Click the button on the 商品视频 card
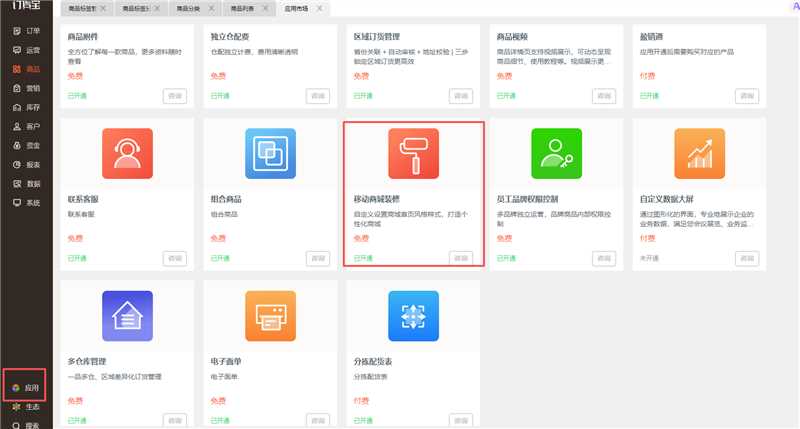 [604, 96]
